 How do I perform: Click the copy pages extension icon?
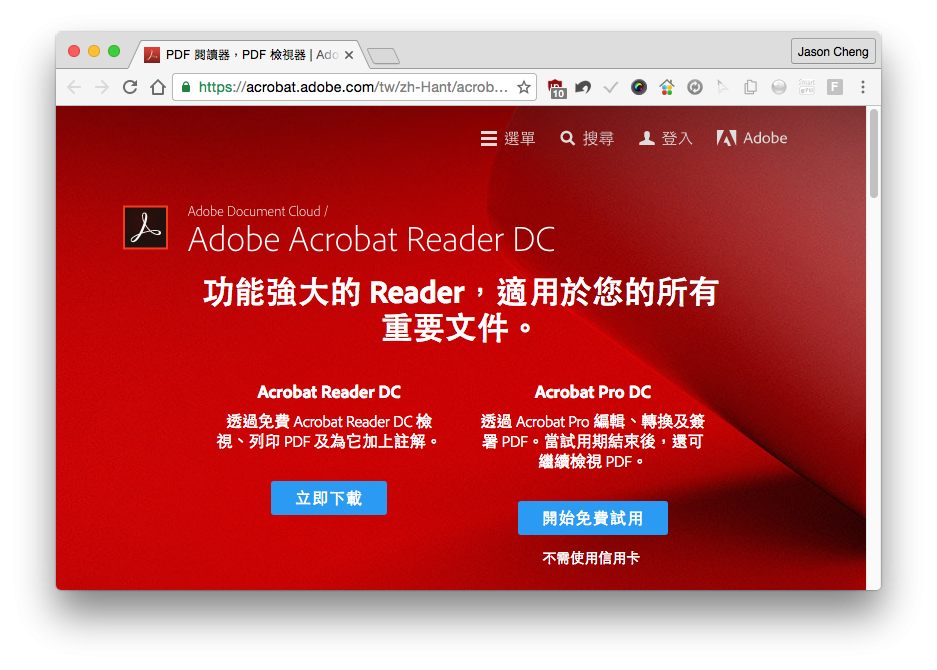(x=751, y=87)
